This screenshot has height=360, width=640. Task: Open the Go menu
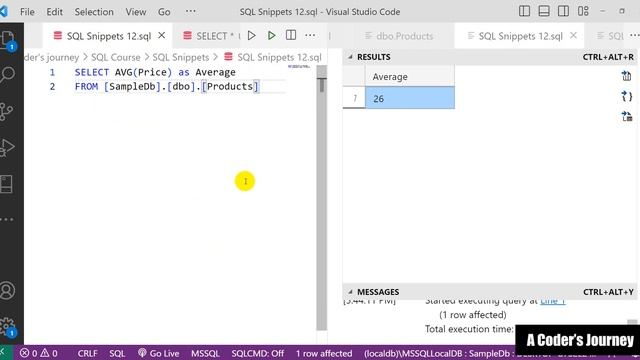(x=164, y=12)
